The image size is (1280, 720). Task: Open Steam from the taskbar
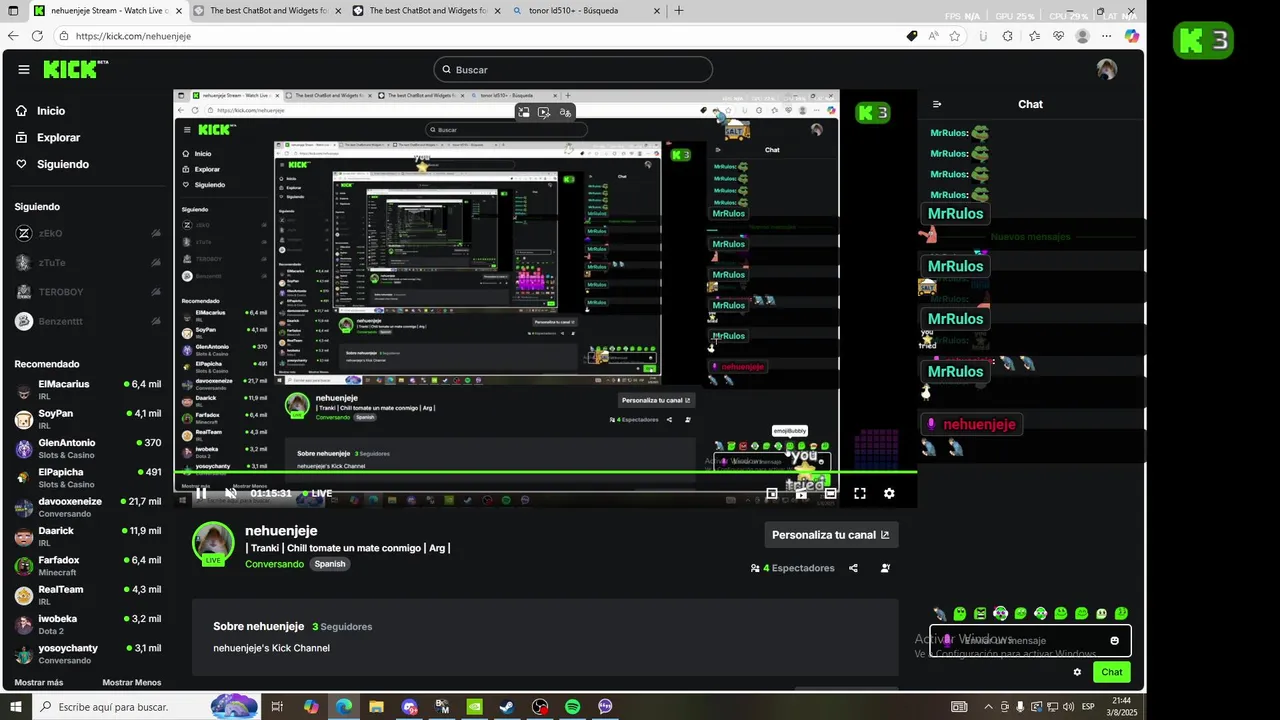tap(508, 707)
